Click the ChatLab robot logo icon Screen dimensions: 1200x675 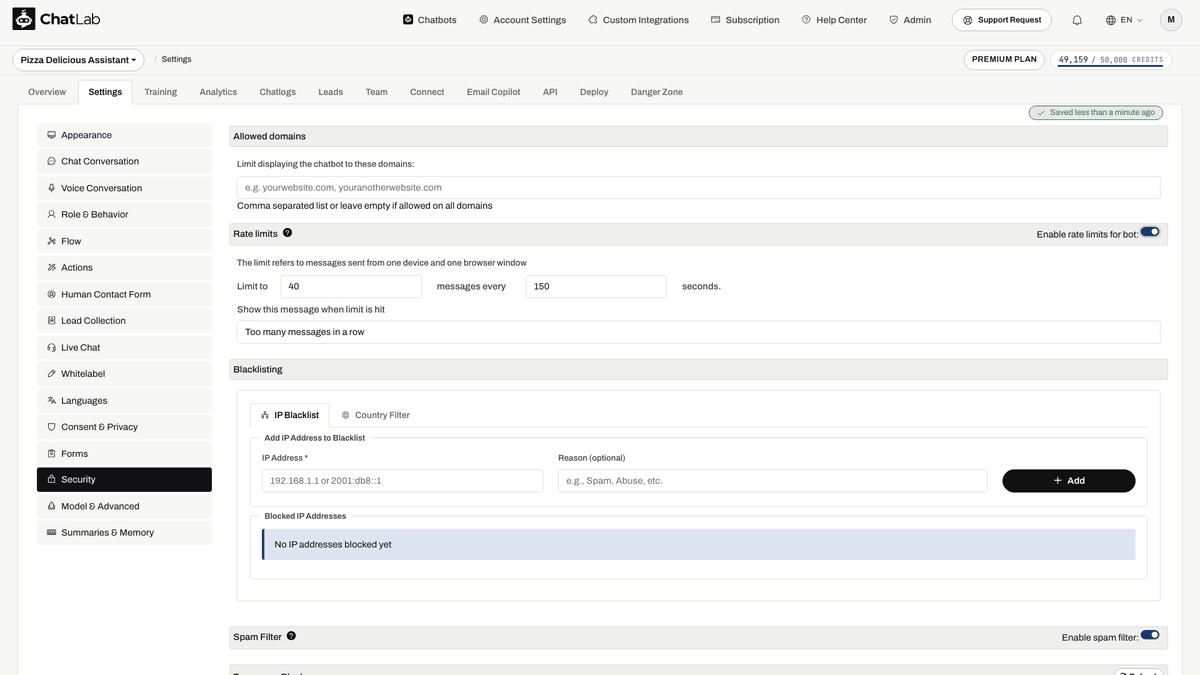(24, 19)
